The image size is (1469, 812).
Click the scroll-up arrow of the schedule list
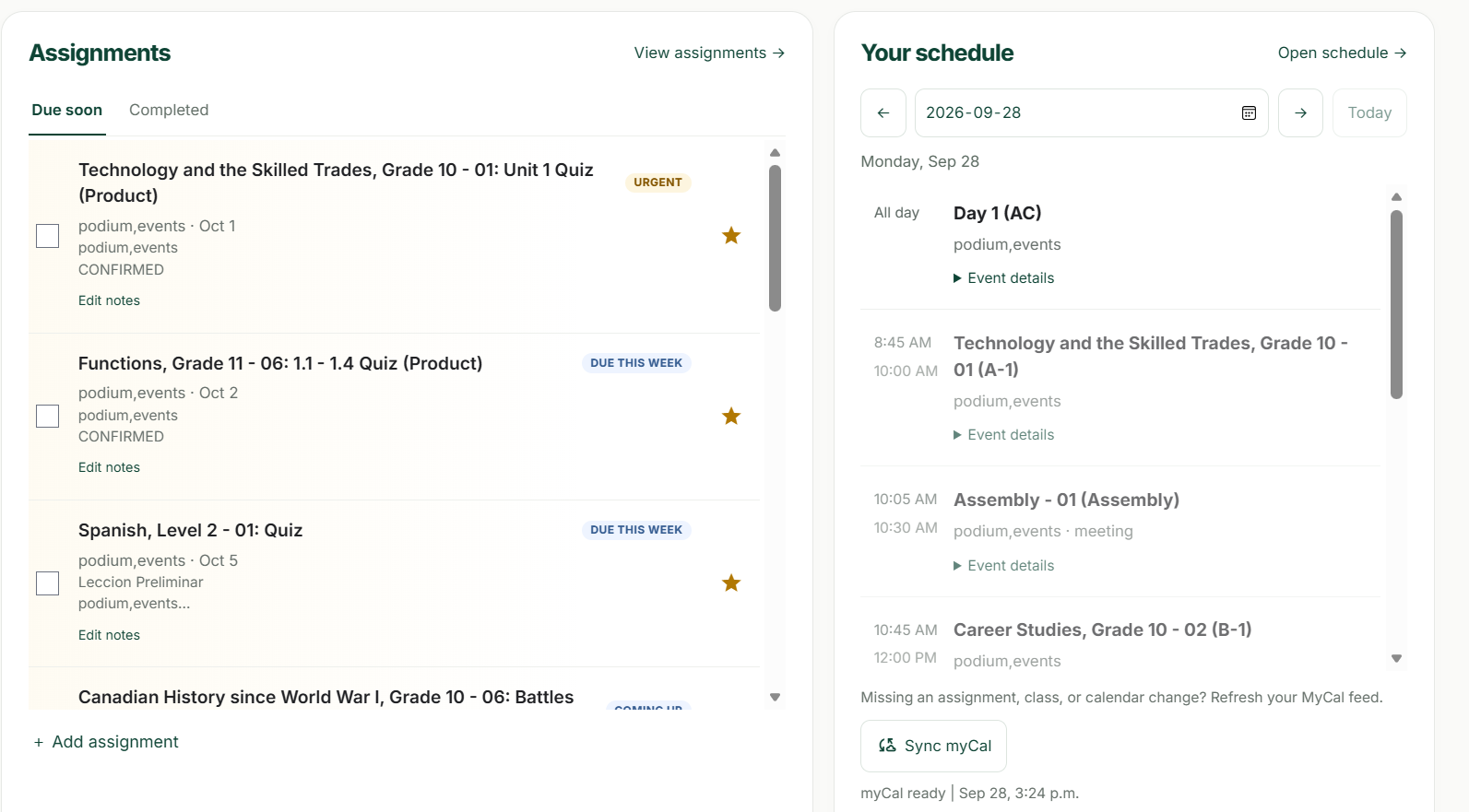click(x=1396, y=197)
